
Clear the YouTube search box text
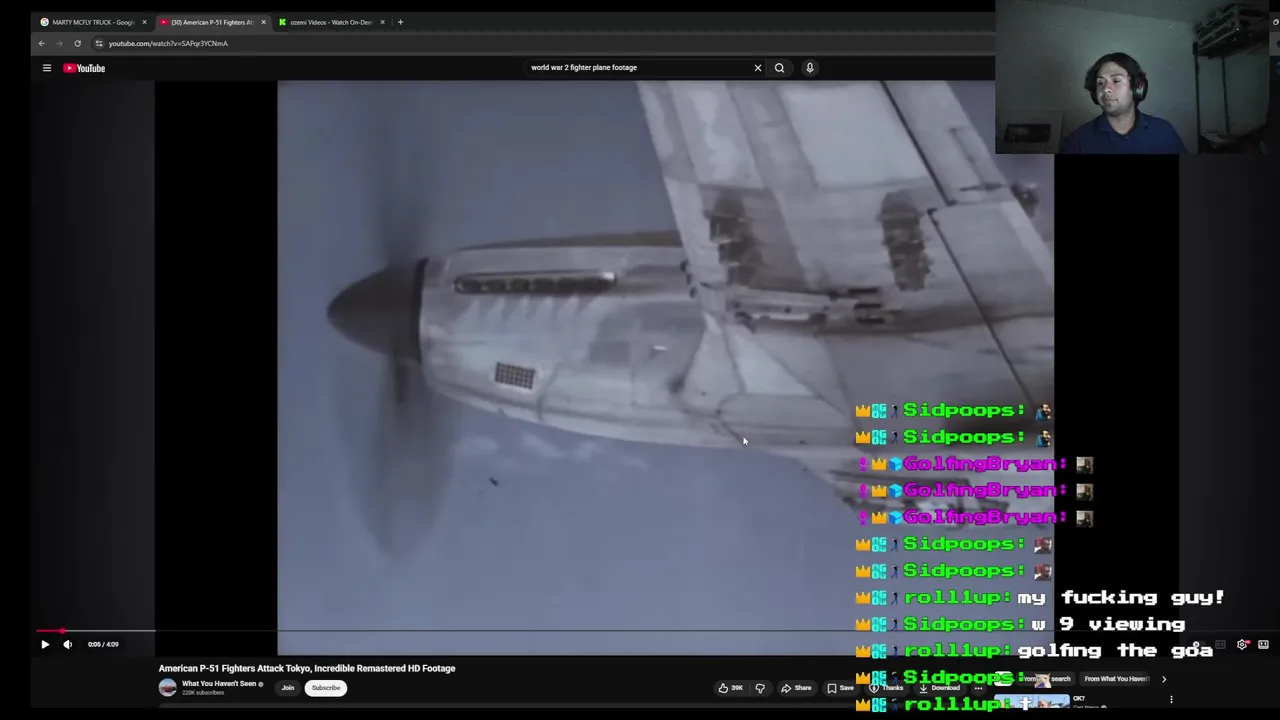coord(757,68)
